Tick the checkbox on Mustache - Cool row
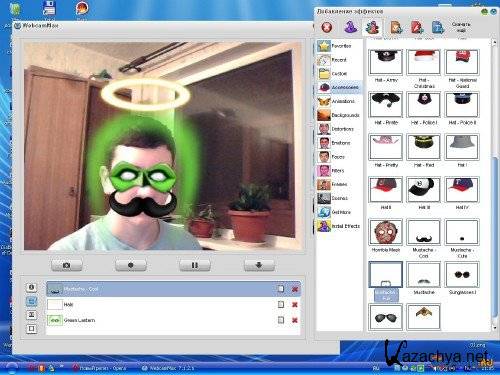This screenshot has width=500, height=375. pos(281,289)
